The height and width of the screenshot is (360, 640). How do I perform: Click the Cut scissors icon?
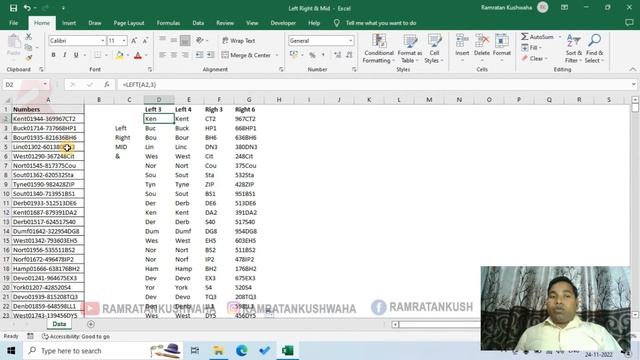click(29, 37)
